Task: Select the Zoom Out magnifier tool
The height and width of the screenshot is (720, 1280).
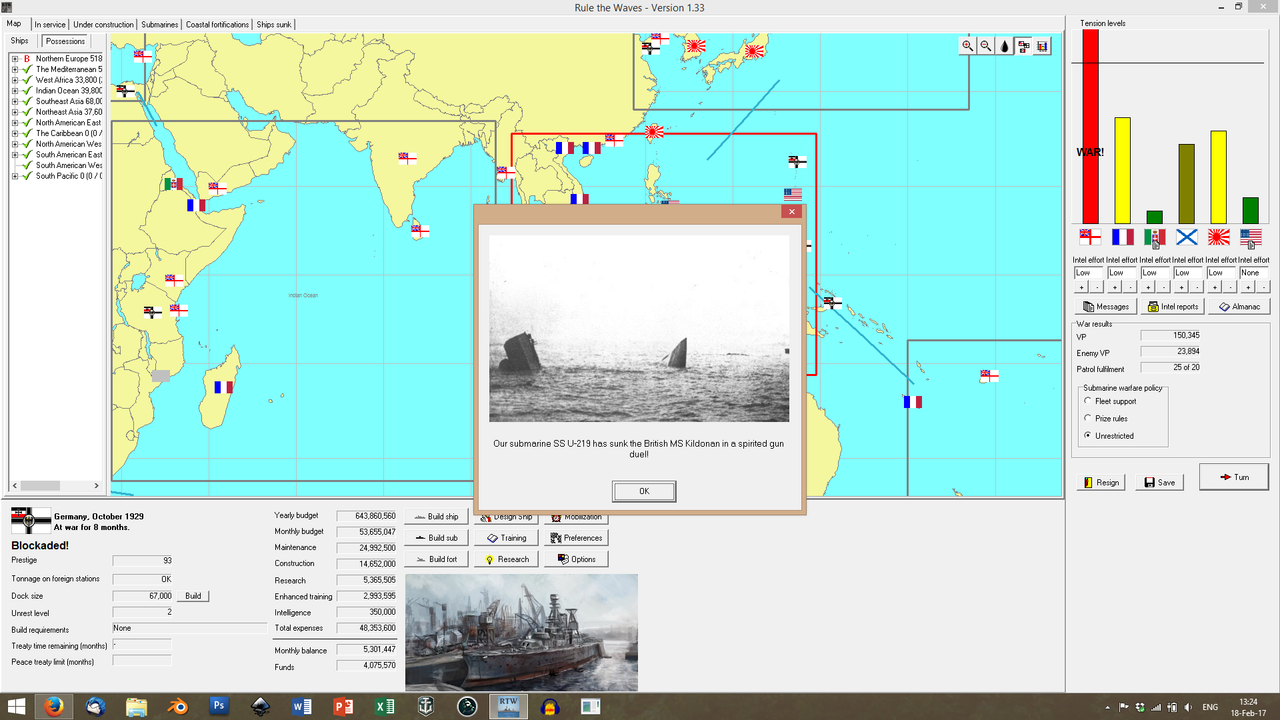Action: 984,45
